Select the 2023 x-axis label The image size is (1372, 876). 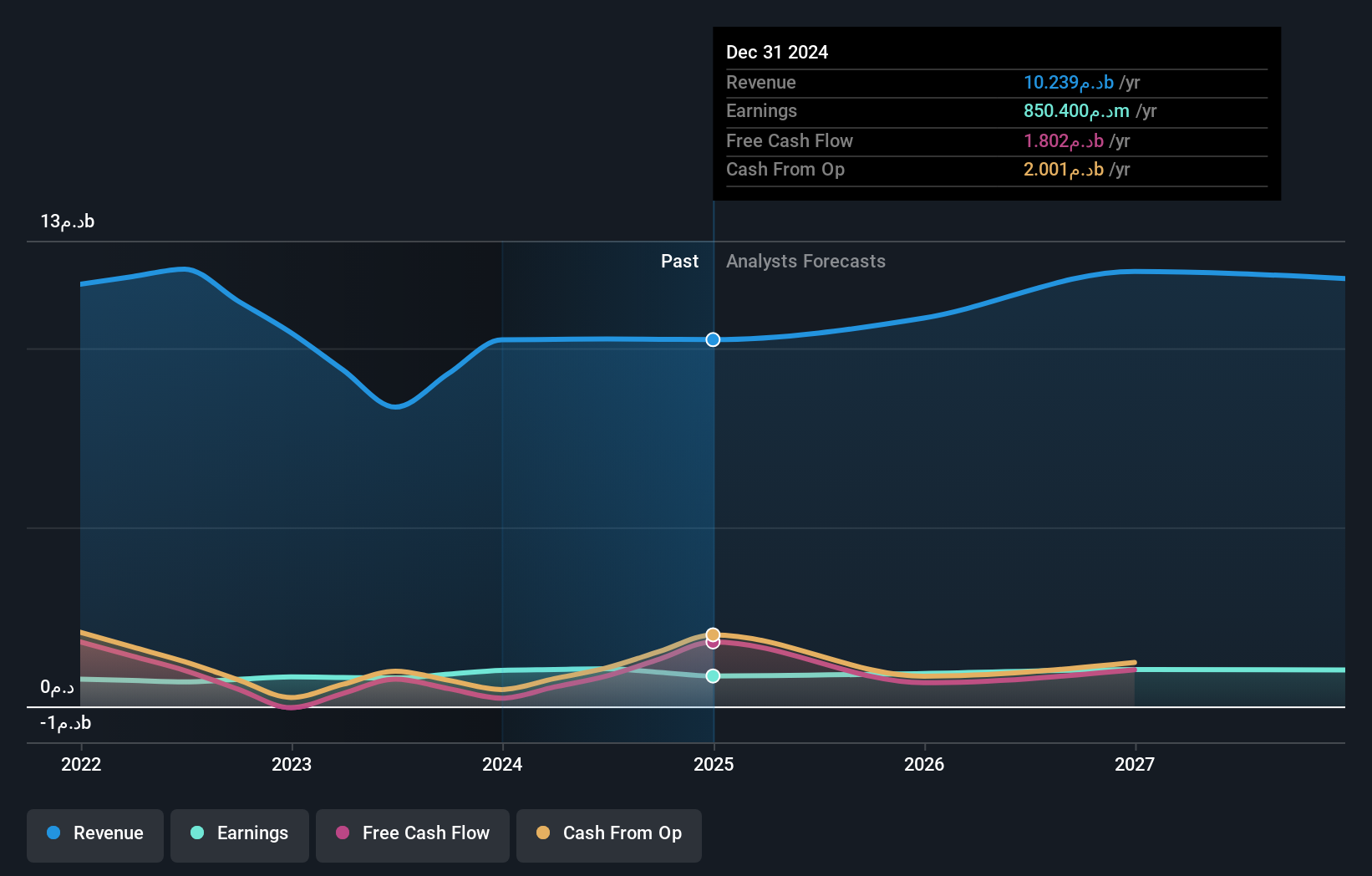292,764
